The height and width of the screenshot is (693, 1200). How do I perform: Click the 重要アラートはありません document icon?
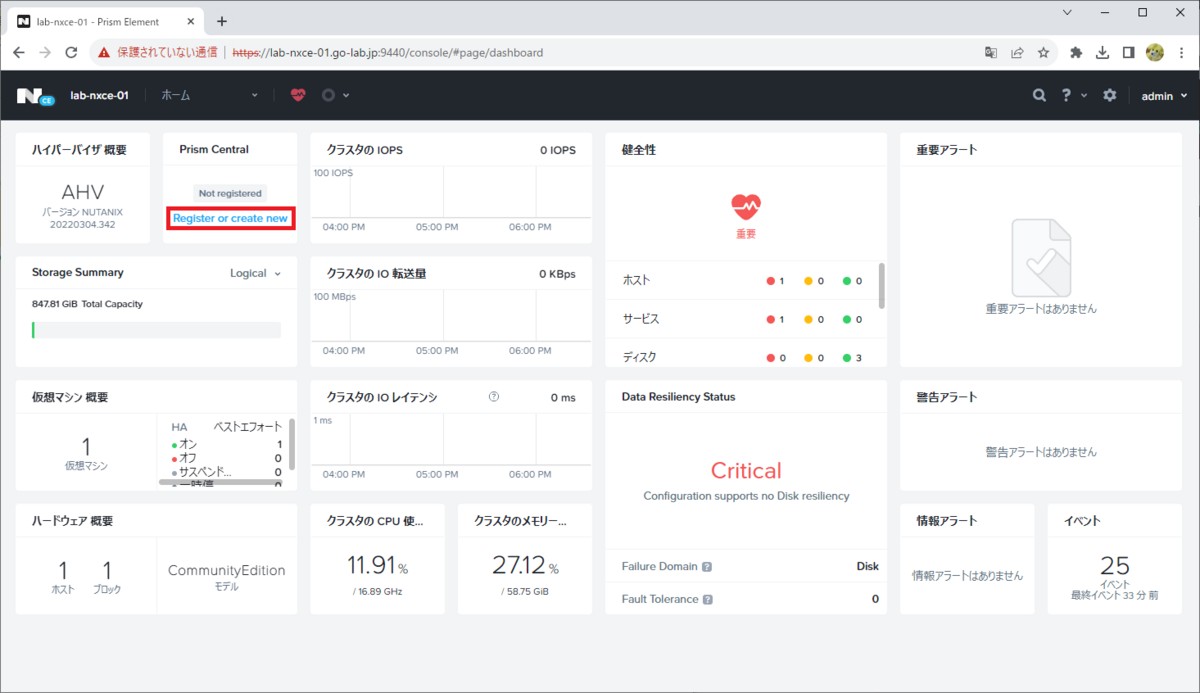(1041, 256)
